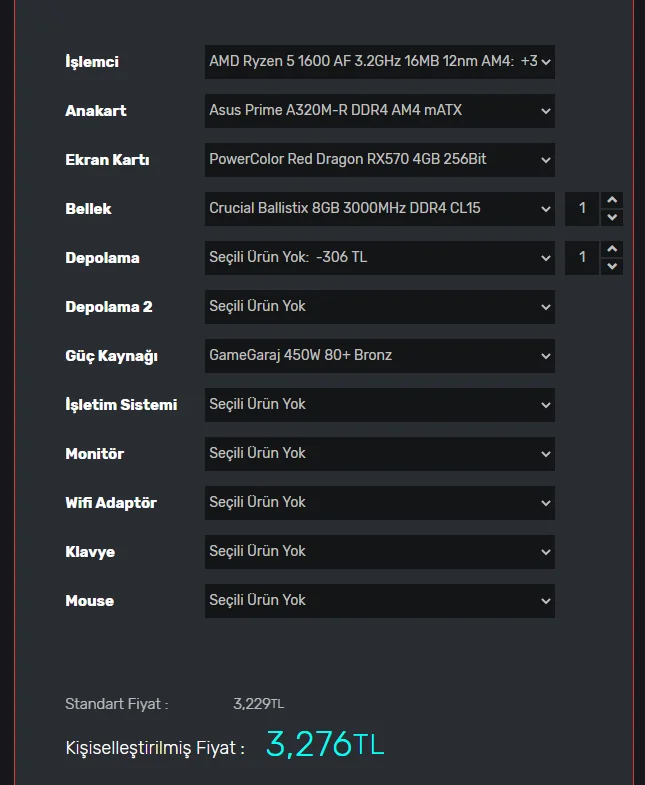Increase Bellek quantity with up arrow
Screen dimensions: 645x785
[613, 200]
